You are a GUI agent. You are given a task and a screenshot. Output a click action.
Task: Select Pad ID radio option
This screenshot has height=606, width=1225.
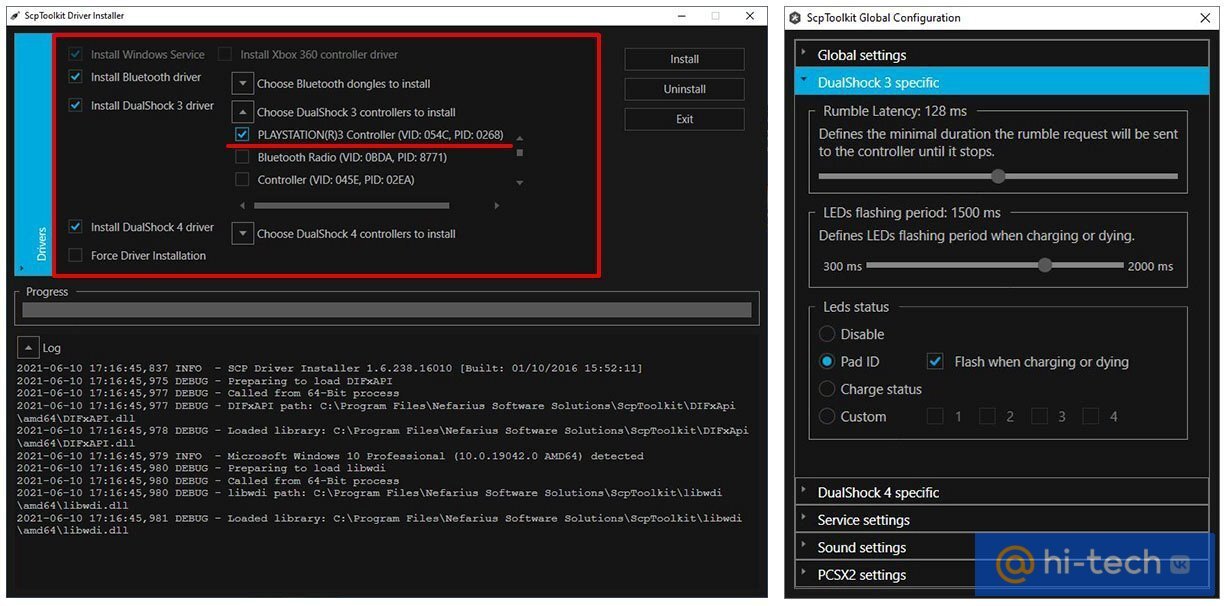click(x=827, y=361)
